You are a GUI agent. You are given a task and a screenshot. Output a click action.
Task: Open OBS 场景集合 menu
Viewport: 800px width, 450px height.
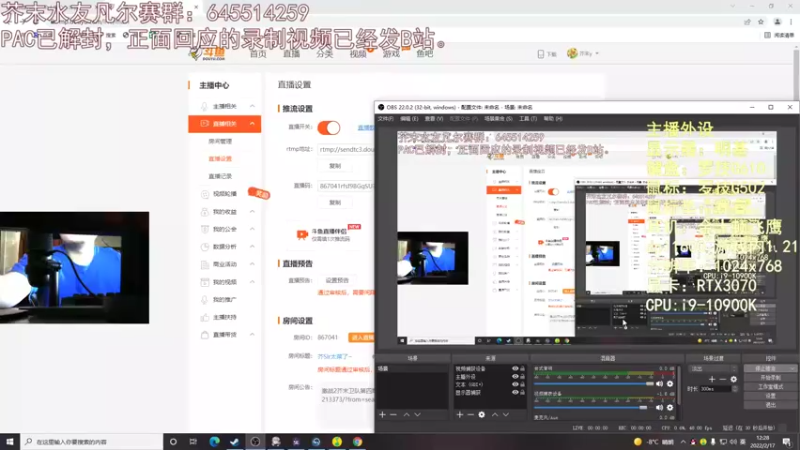point(498,119)
